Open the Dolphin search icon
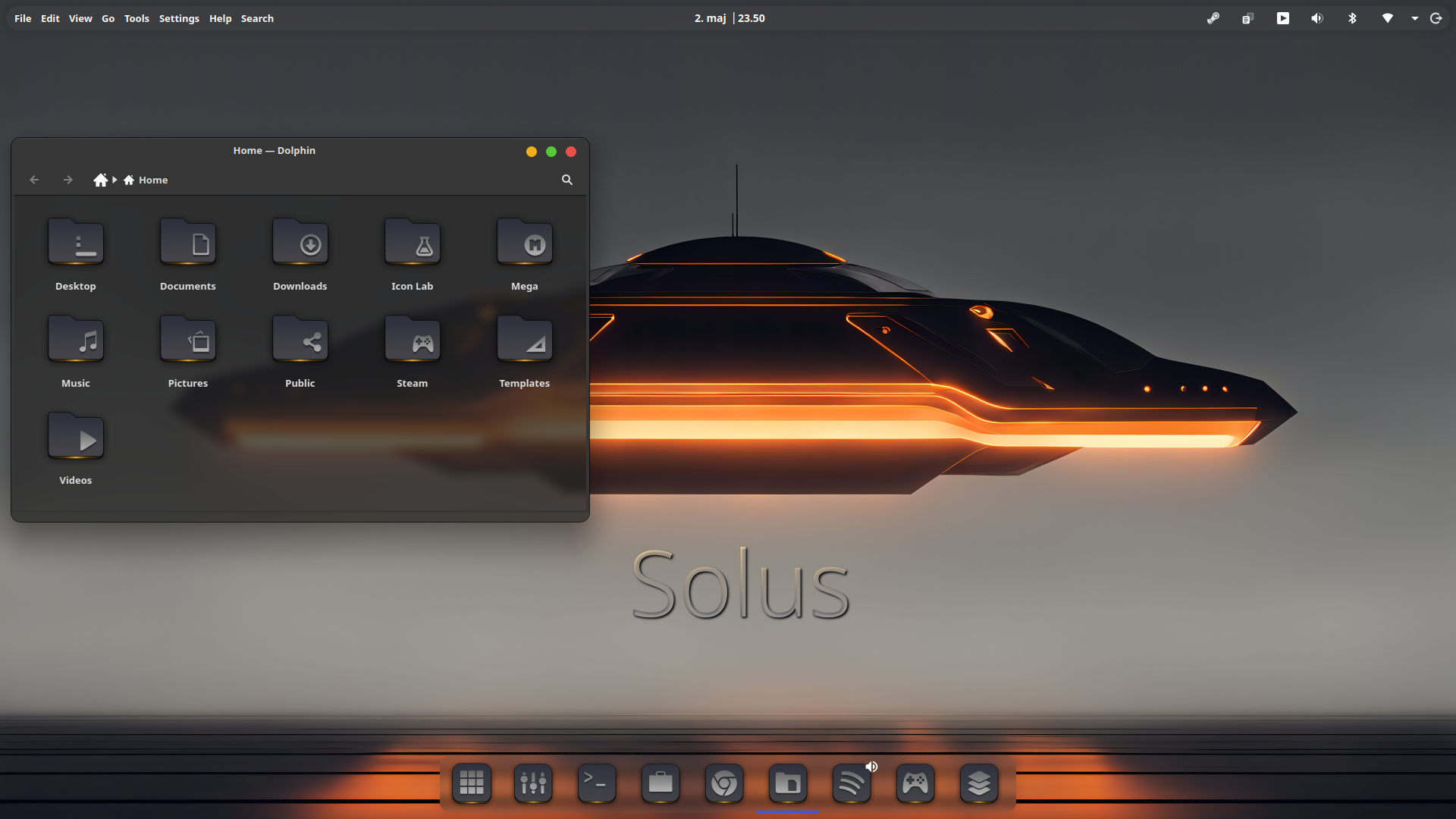The image size is (1456, 819). [567, 180]
